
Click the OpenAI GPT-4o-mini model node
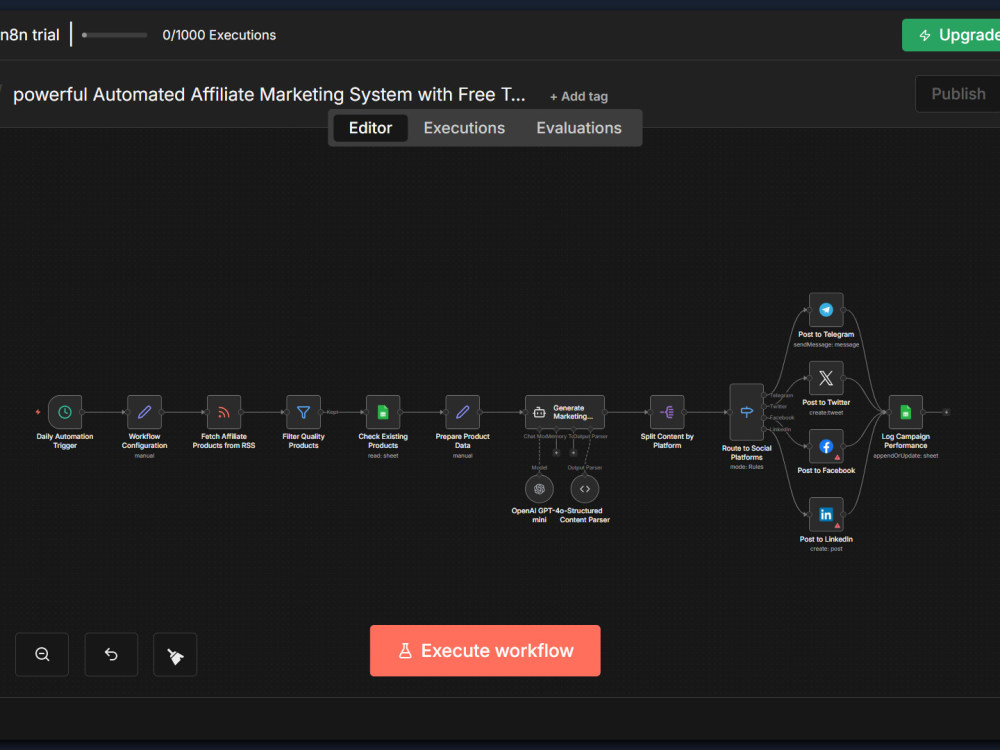(539, 489)
